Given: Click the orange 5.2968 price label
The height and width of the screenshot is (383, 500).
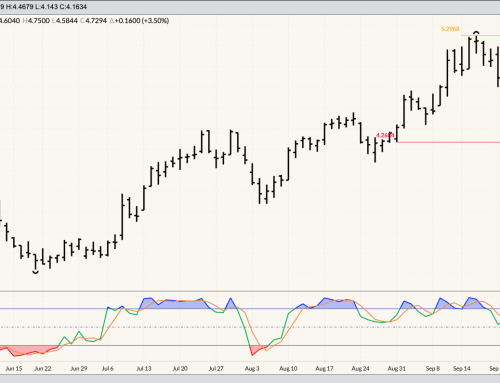Looking at the screenshot, I should click(x=450, y=29).
